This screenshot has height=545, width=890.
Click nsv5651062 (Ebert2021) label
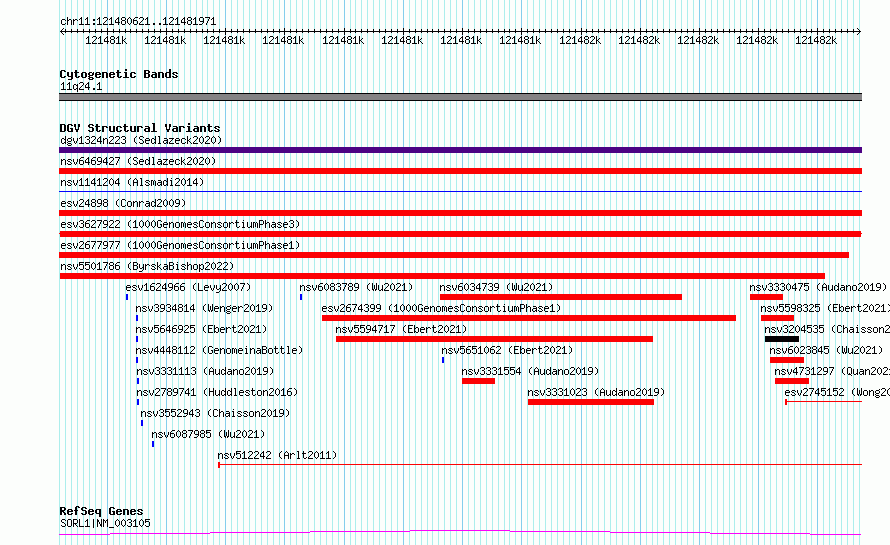click(507, 350)
